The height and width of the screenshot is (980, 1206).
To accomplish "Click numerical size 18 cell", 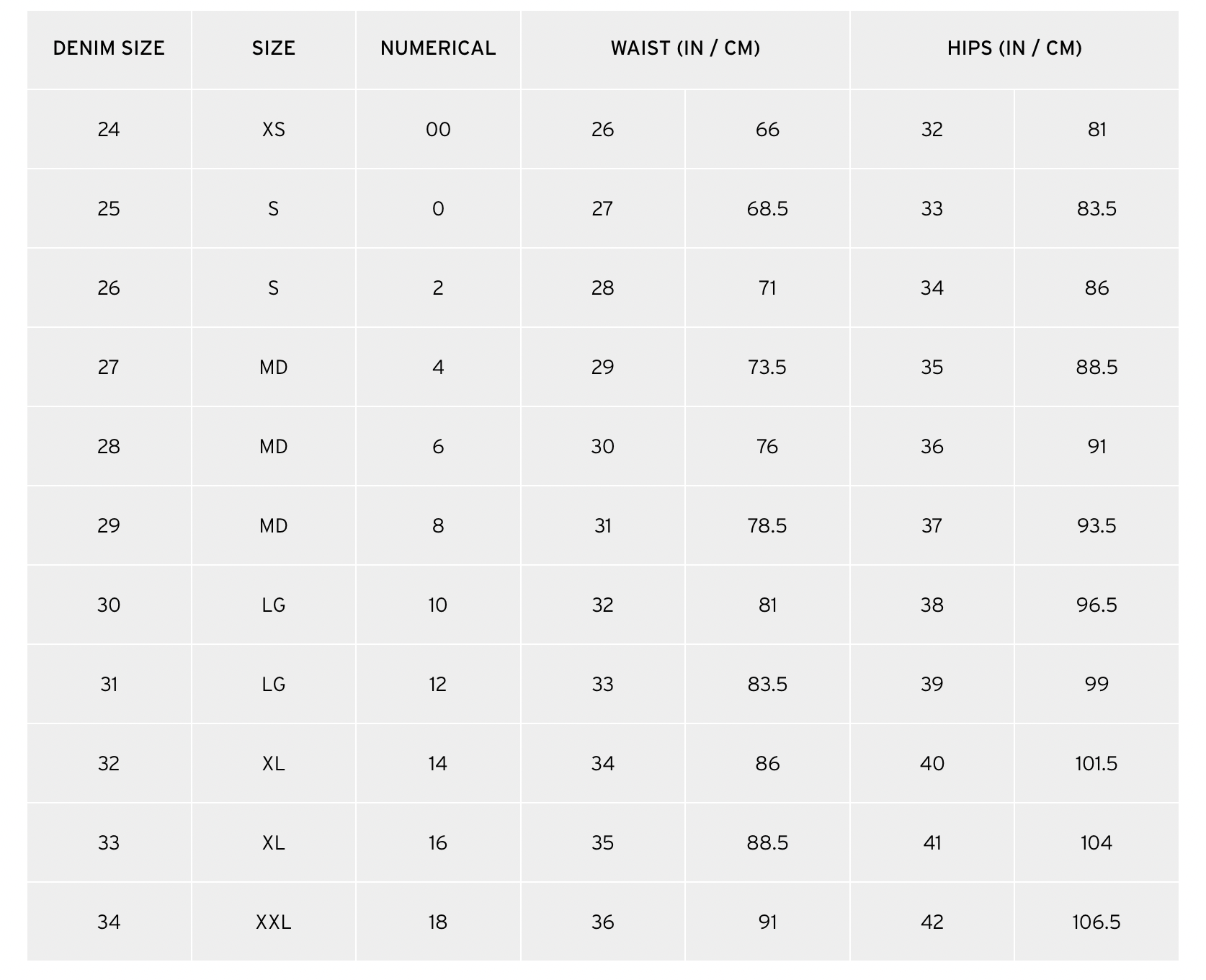I will tap(438, 922).
